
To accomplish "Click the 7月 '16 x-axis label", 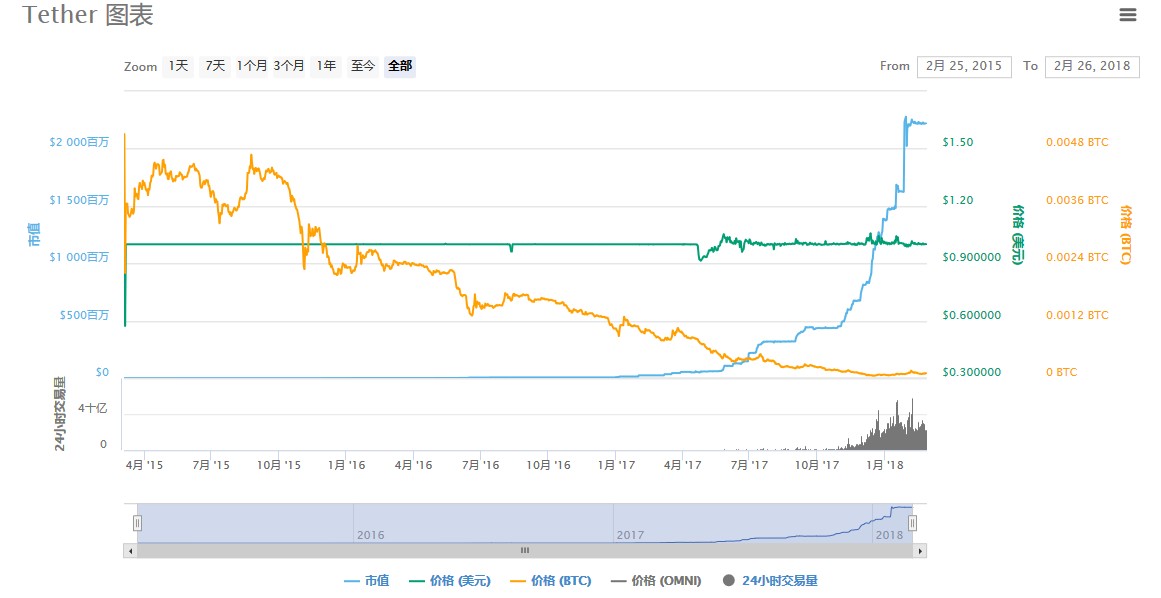I will 481,465.
